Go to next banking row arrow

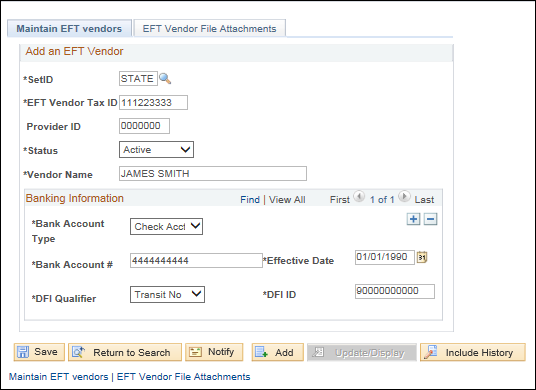point(404,197)
